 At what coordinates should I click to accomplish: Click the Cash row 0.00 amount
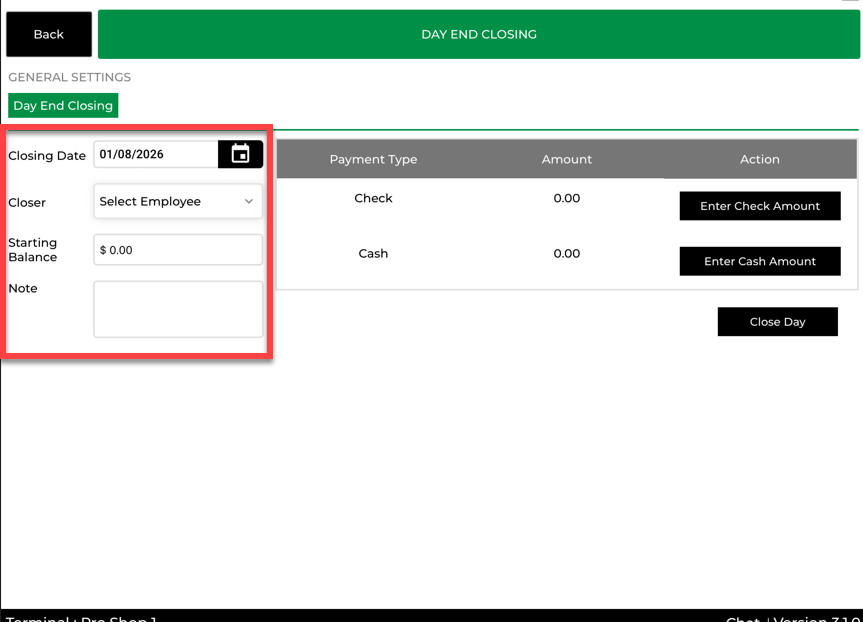coord(566,253)
